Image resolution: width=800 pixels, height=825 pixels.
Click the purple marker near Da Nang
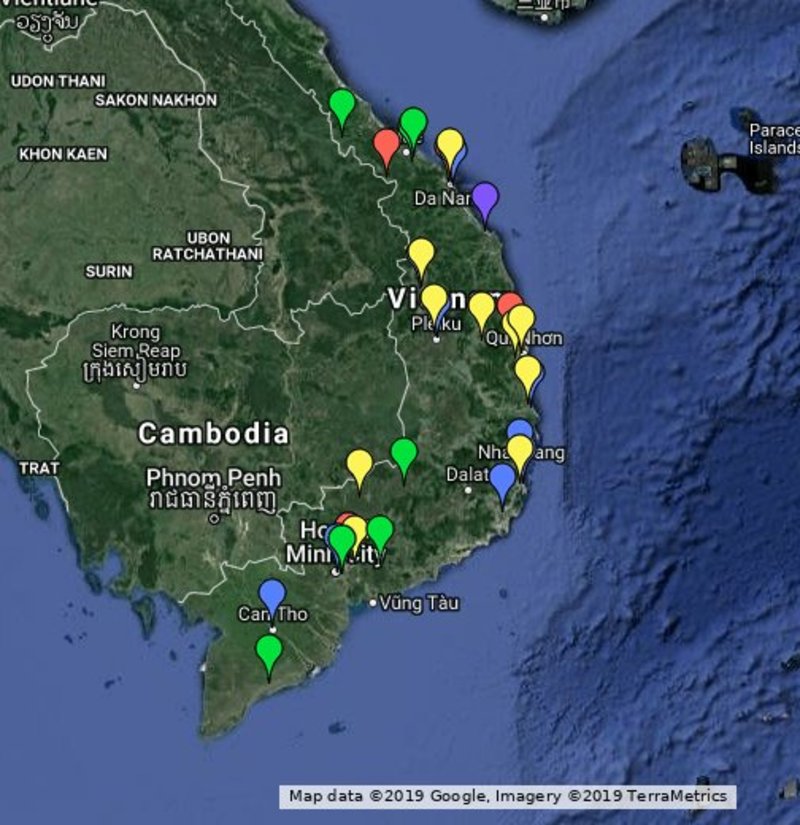tap(485, 198)
